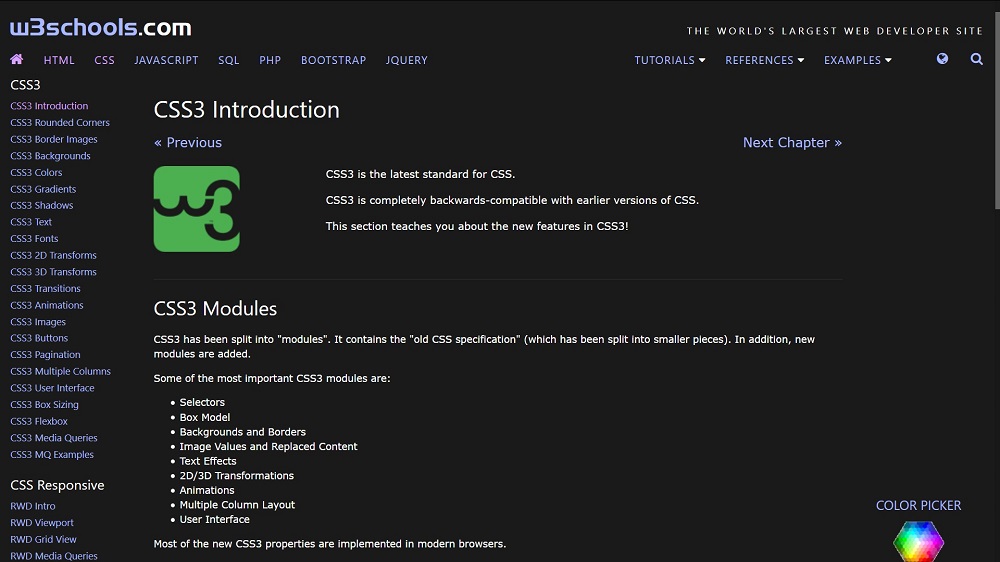Navigate to CSS3 Flexbox chapter
This screenshot has width=1000, height=562.
coord(39,422)
